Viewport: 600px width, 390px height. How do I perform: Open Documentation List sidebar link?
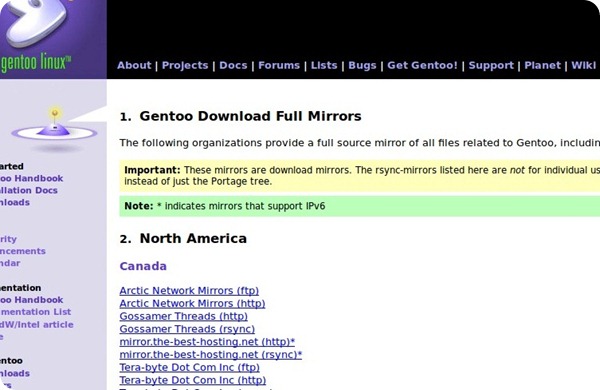tap(35, 312)
